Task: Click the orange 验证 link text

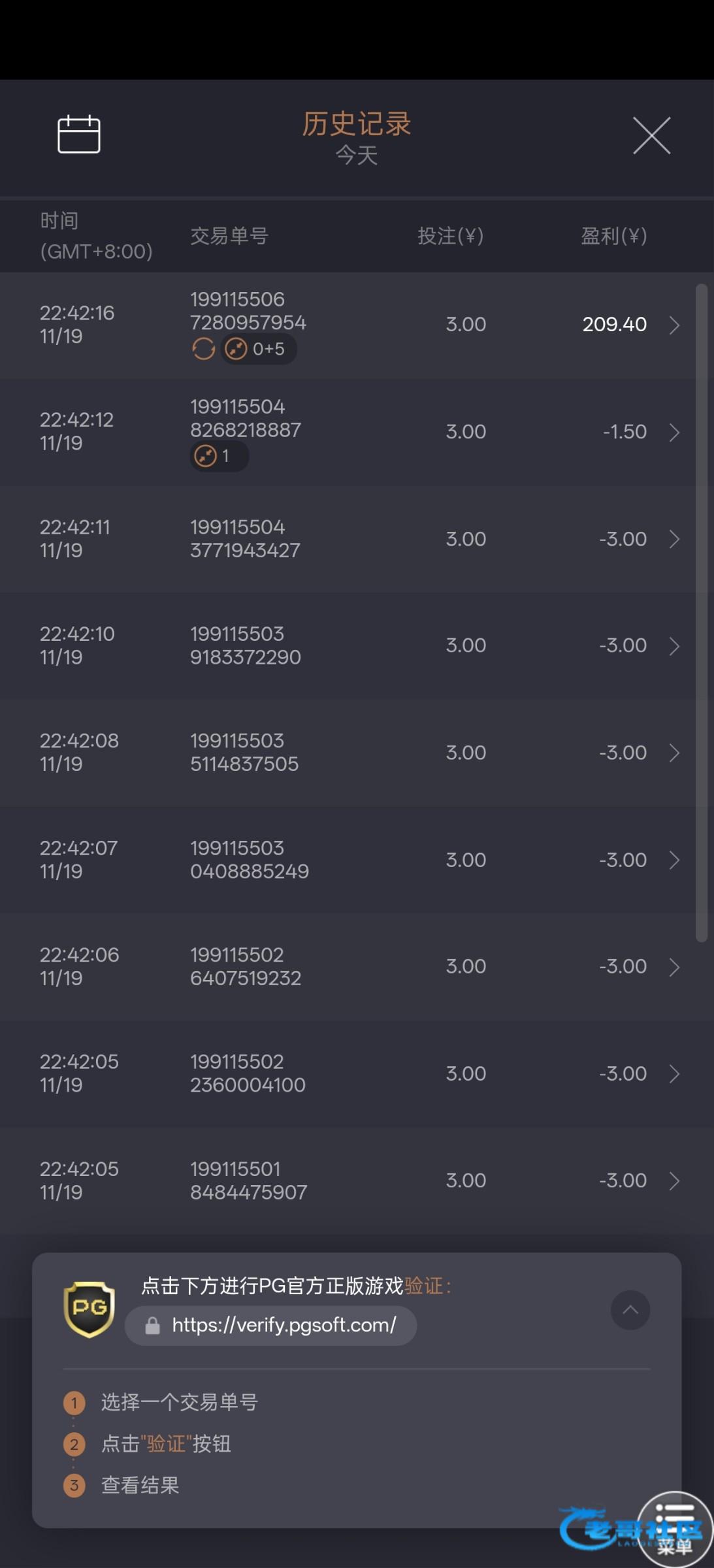Action: tap(424, 1286)
